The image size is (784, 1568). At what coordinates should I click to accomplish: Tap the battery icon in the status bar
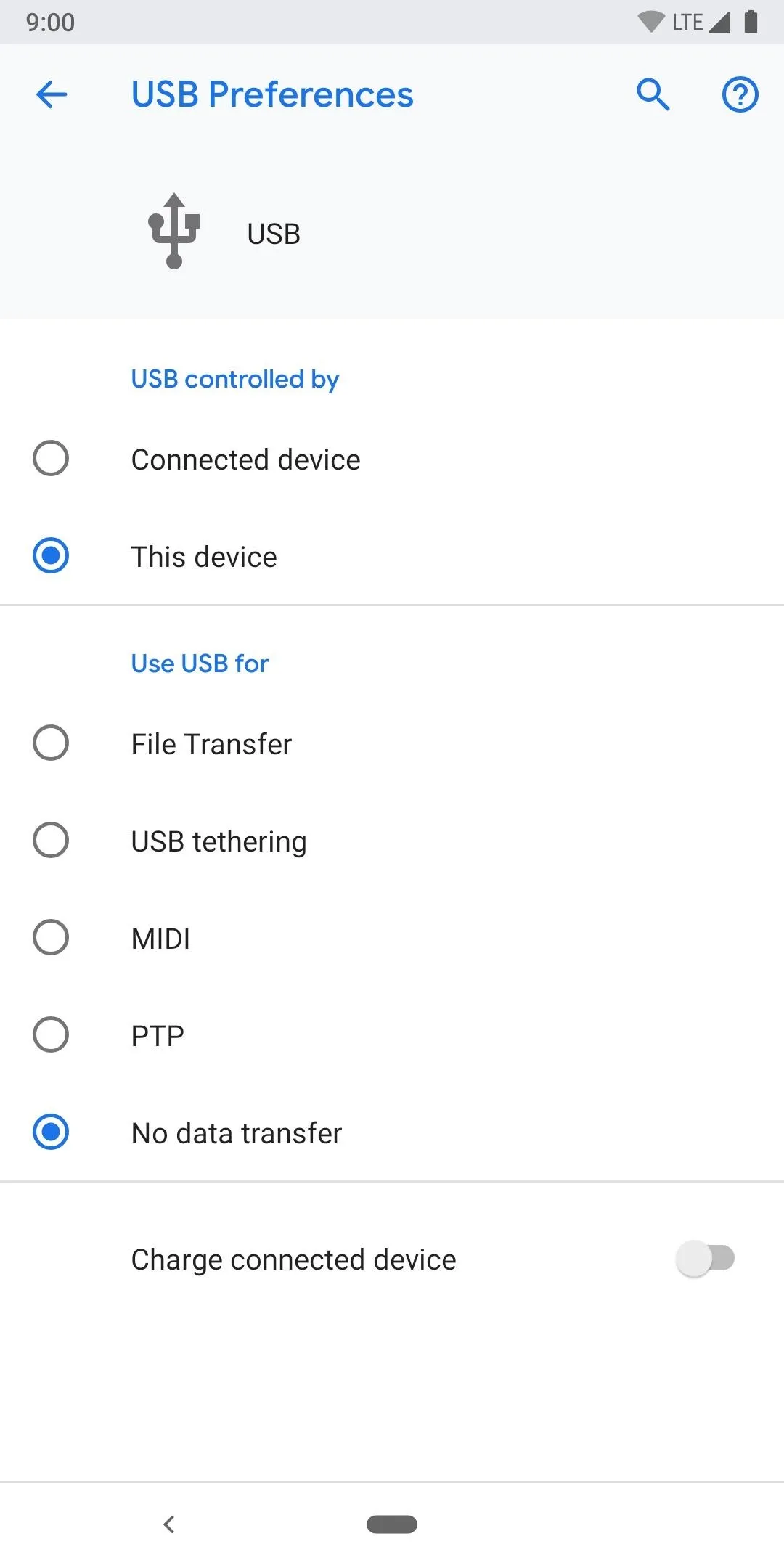coord(751,22)
